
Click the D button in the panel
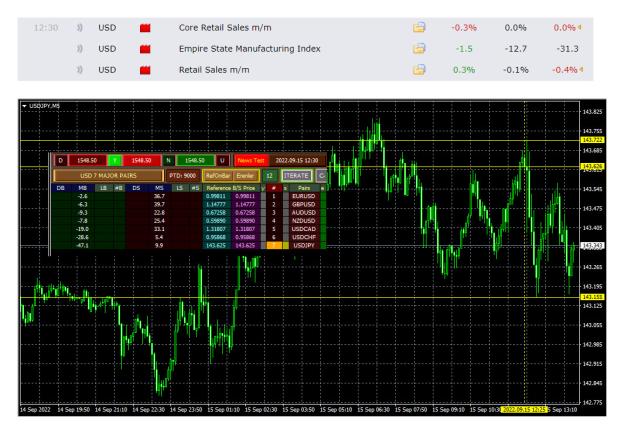pyautogui.click(x=61, y=160)
